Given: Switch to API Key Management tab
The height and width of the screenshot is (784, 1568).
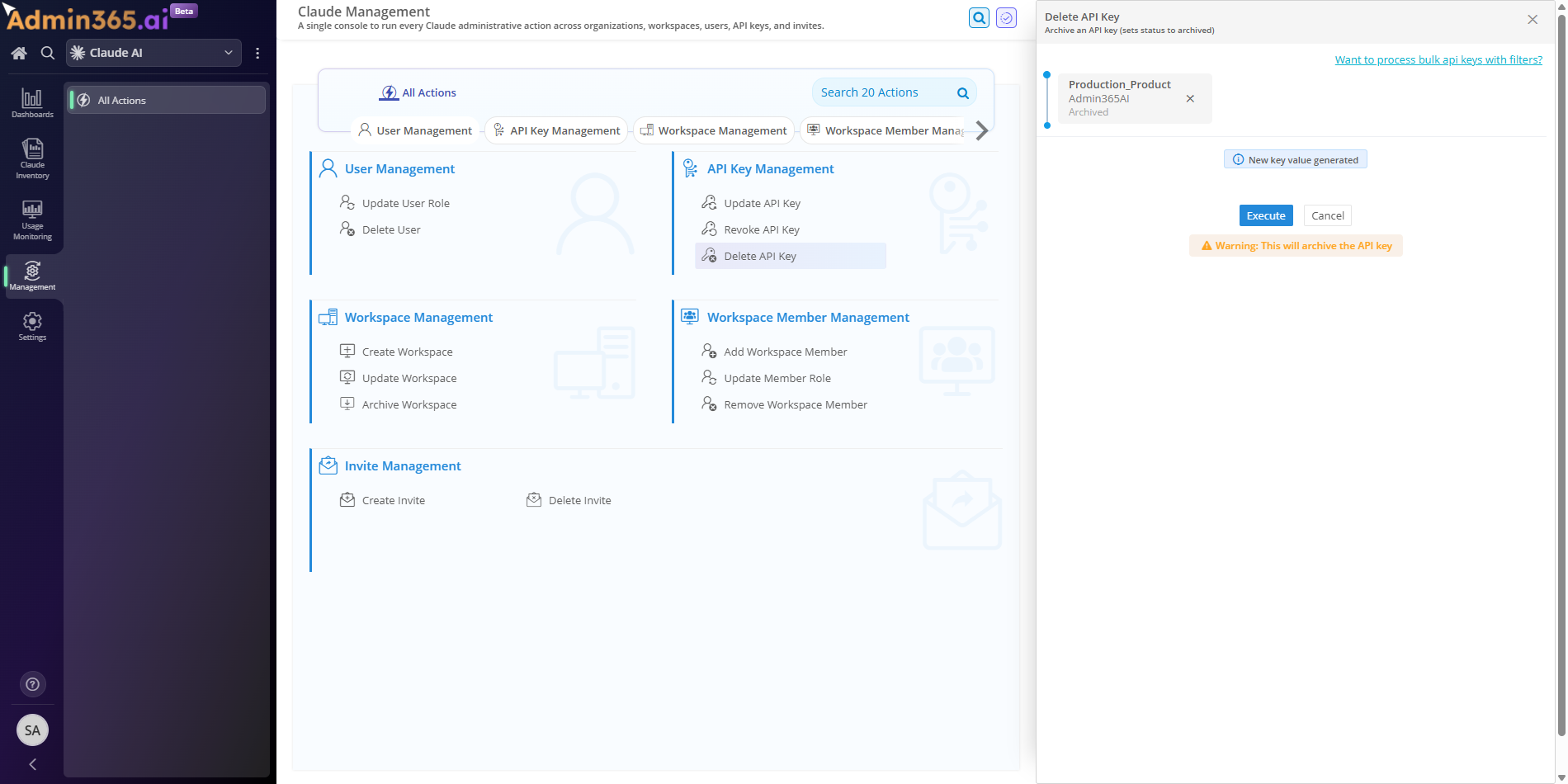Looking at the screenshot, I should [x=556, y=130].
